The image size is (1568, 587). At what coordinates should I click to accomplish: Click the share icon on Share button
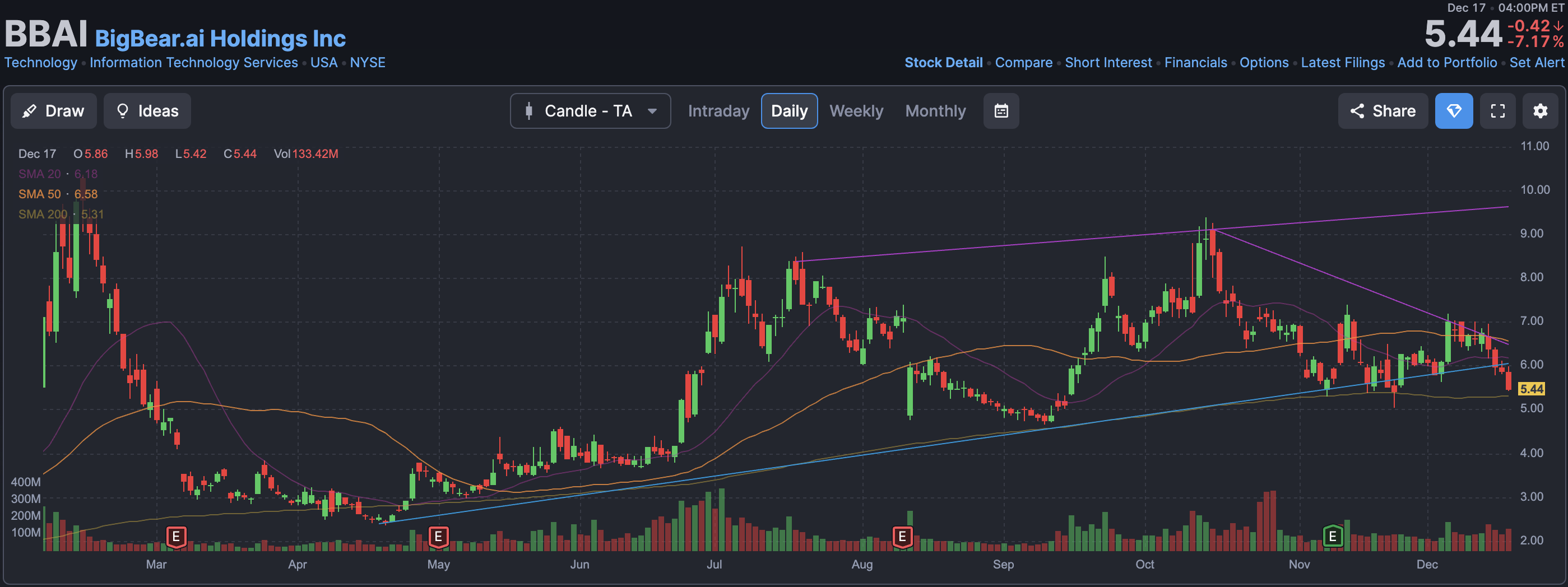point(1357,111)
